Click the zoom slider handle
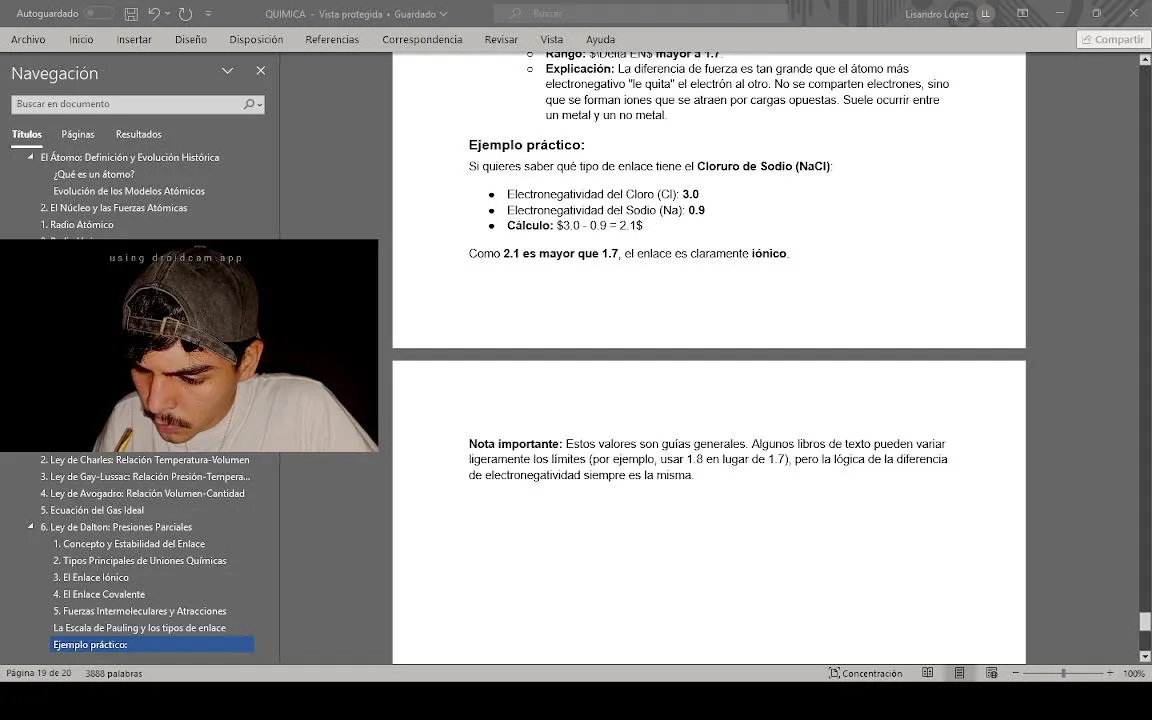Screen dimensions: 1152x720 (x=1063, y=673)
